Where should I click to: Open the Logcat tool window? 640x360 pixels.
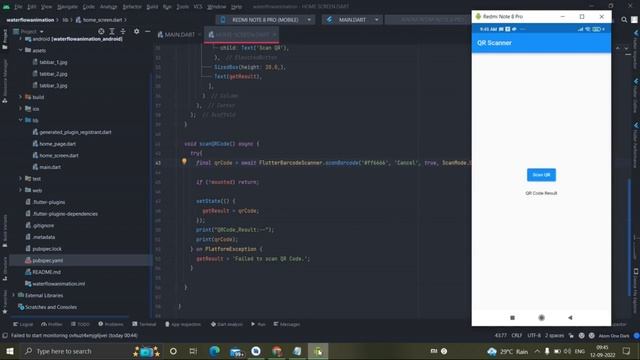click(x=23, y=324)
